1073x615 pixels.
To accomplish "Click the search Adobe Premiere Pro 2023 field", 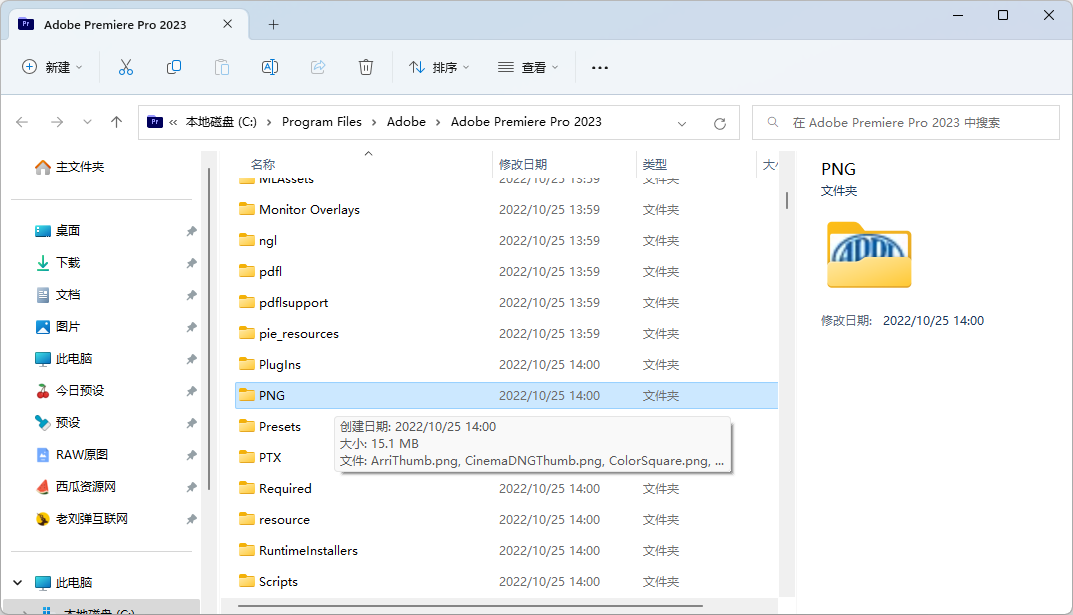I will 906,122.
